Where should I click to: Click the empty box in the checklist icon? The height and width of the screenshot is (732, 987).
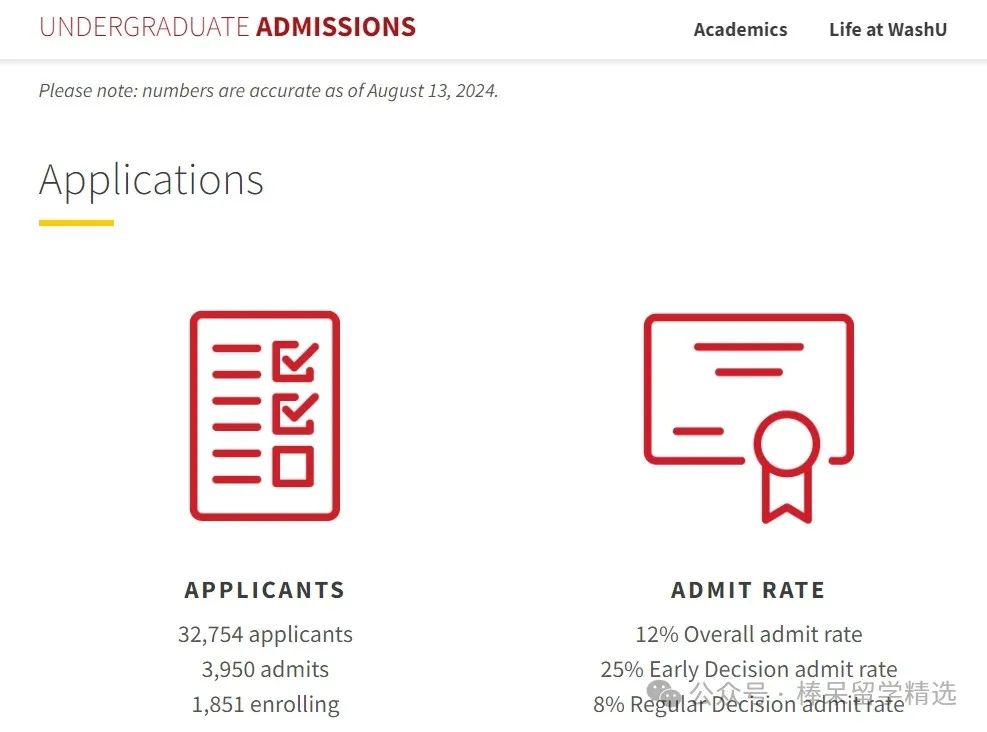293,466
